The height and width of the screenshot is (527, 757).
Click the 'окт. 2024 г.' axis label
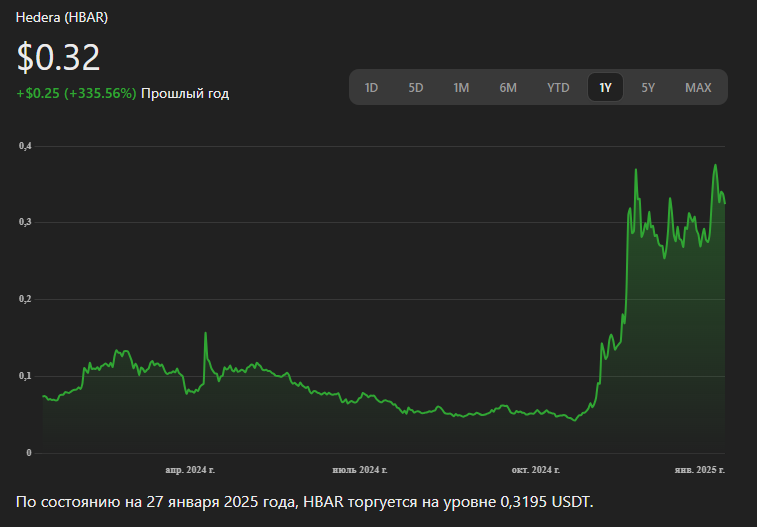[x=536, y=470]
